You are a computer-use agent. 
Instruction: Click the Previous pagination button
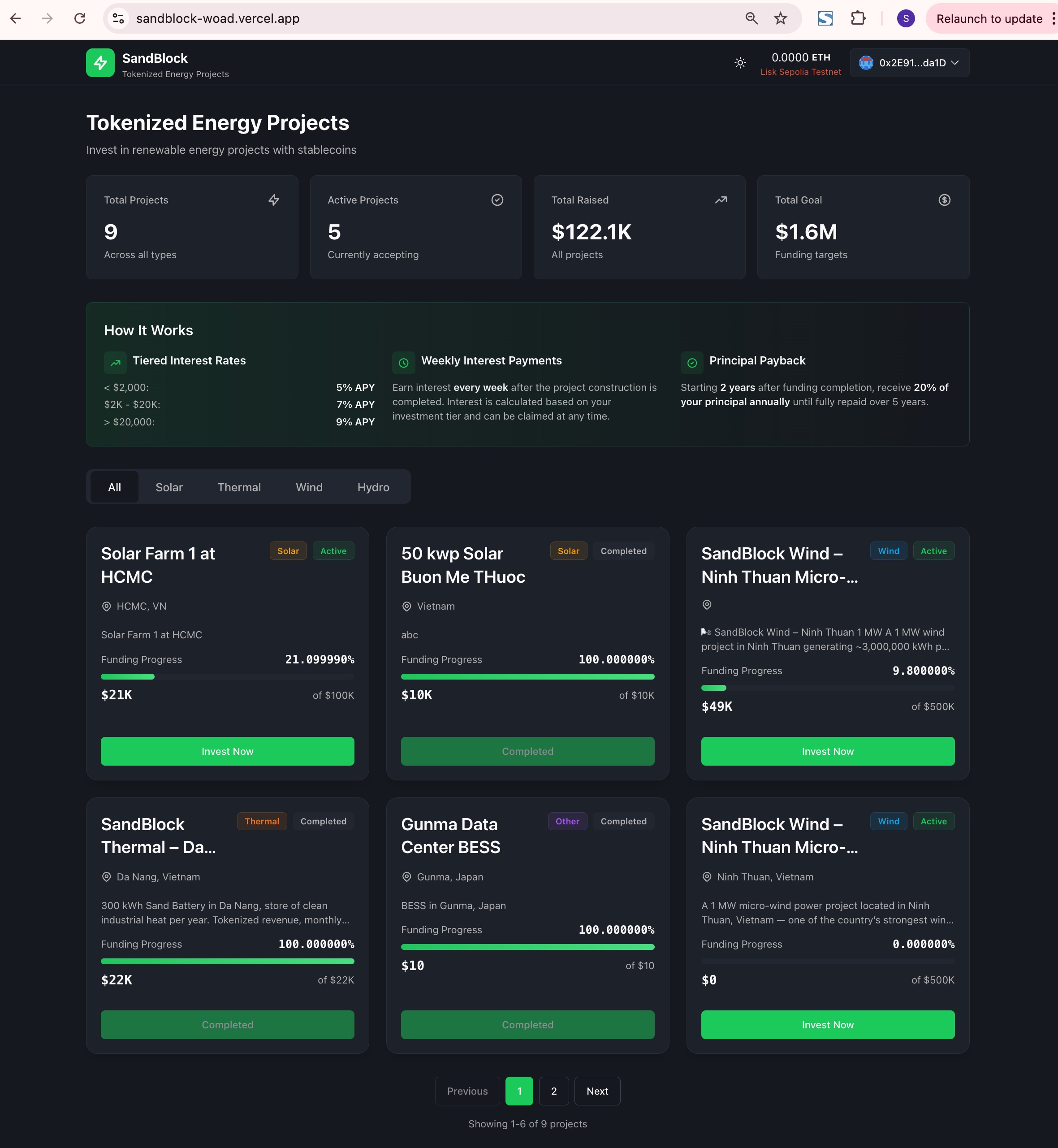click(467, 1092)
